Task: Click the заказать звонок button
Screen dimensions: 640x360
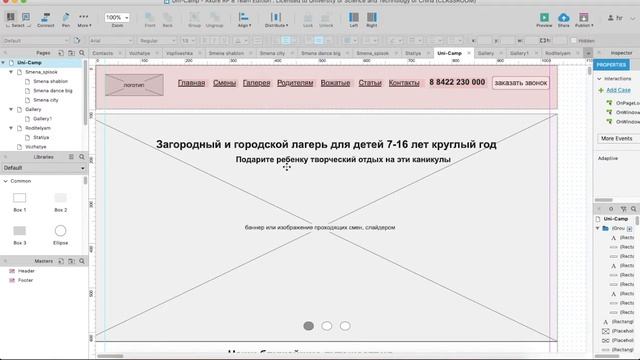Action: click(520, 83)
